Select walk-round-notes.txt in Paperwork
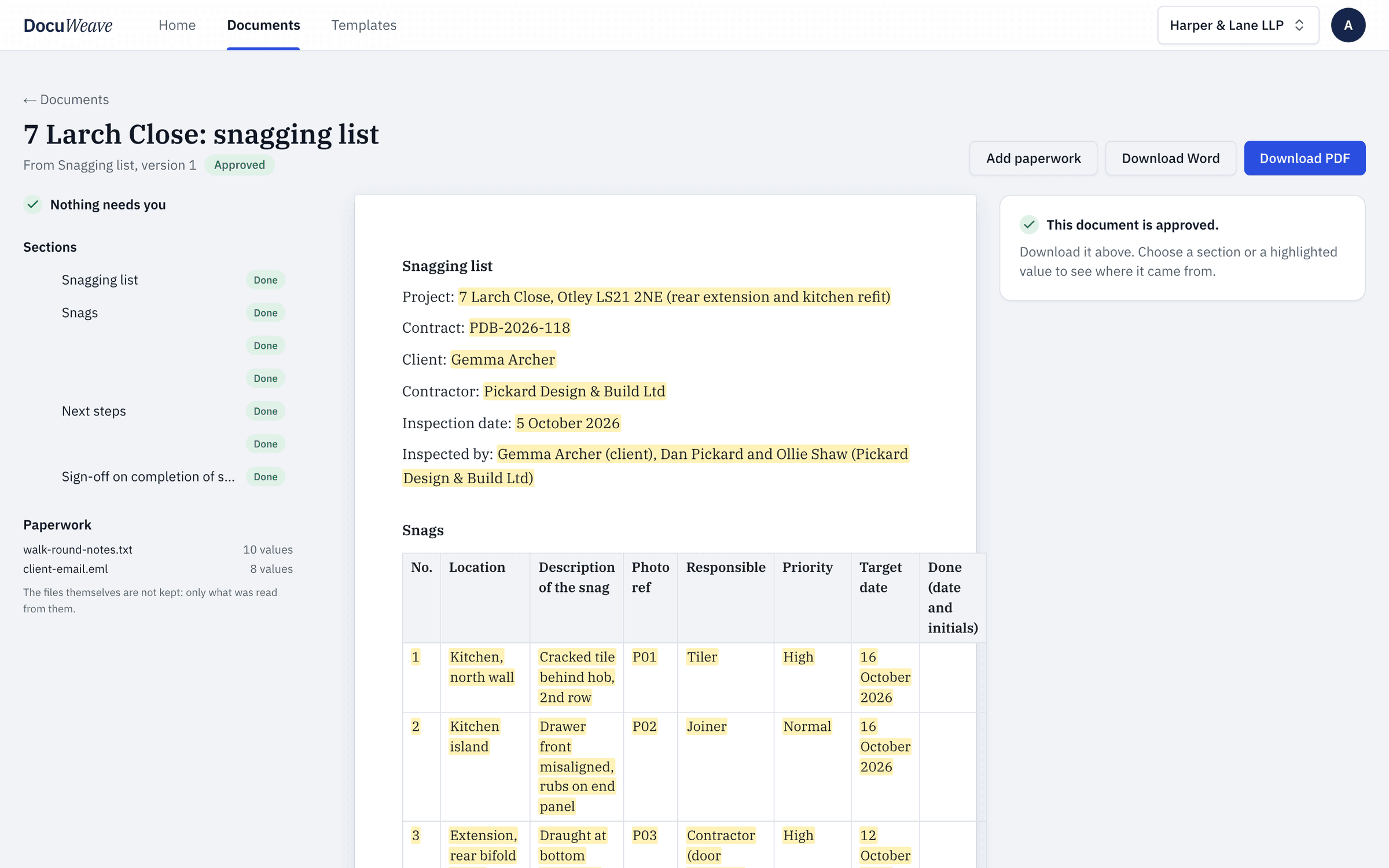1389x868 pixels. pyautogui.click(x=78, y=550)
